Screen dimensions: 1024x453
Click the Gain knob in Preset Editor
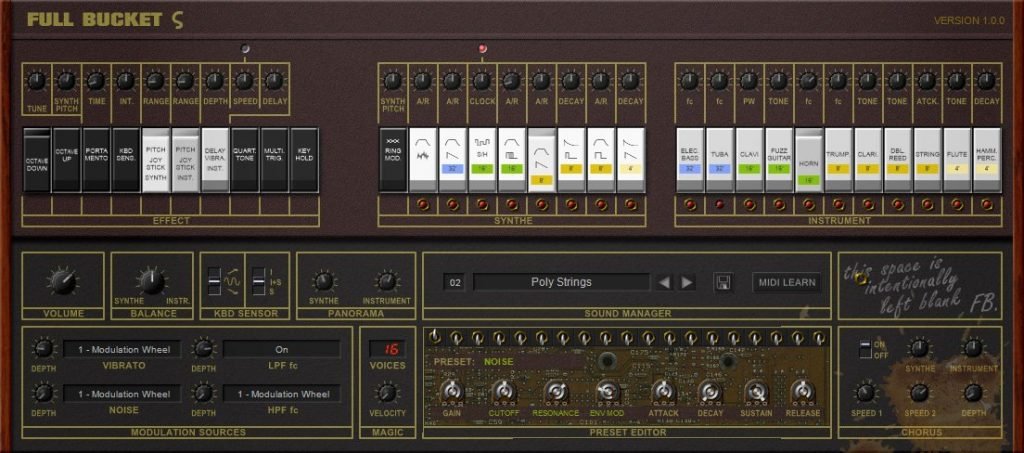[452, 392]
